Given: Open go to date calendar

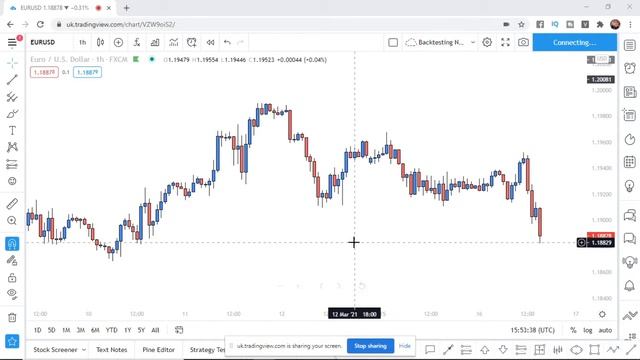Looking at the screenshot, I should [179, 330].
